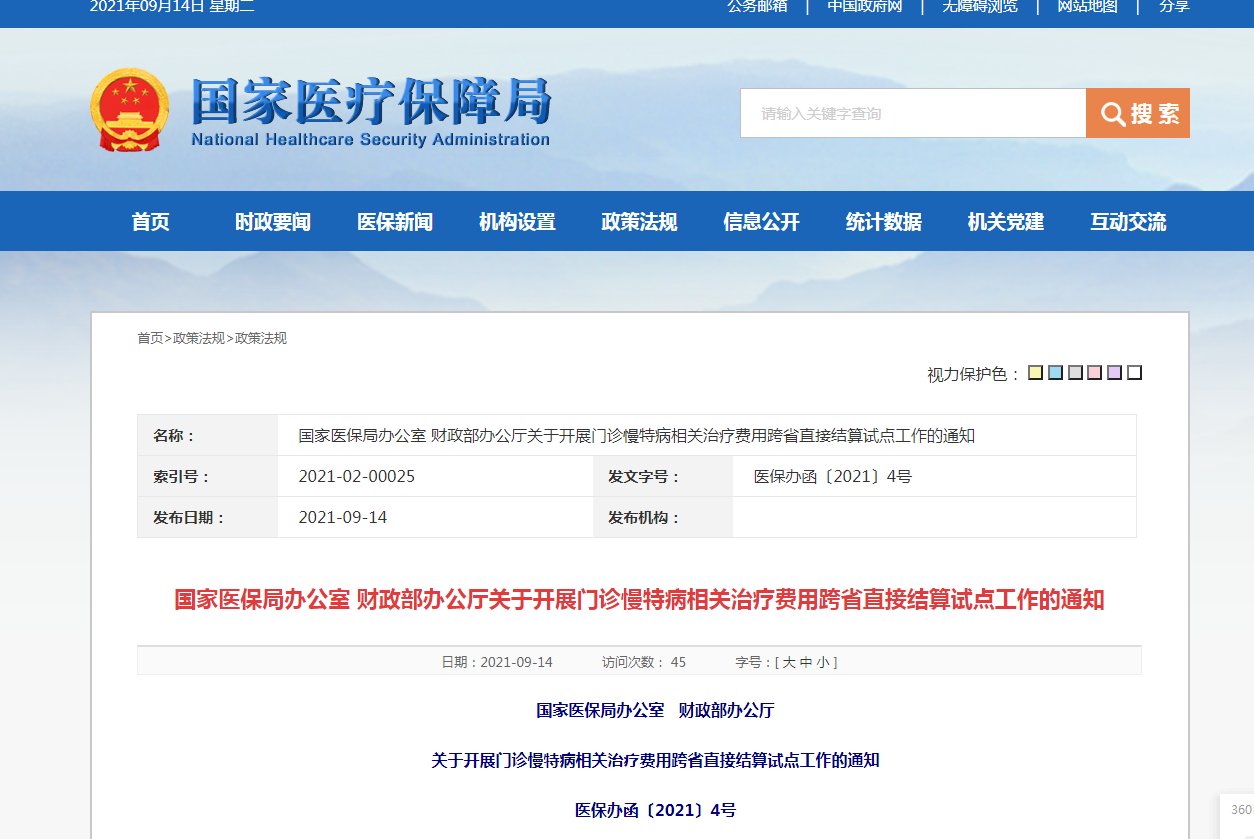Open the 医保新闻 navigation item

pyautogui.click(x=395, y=222)
